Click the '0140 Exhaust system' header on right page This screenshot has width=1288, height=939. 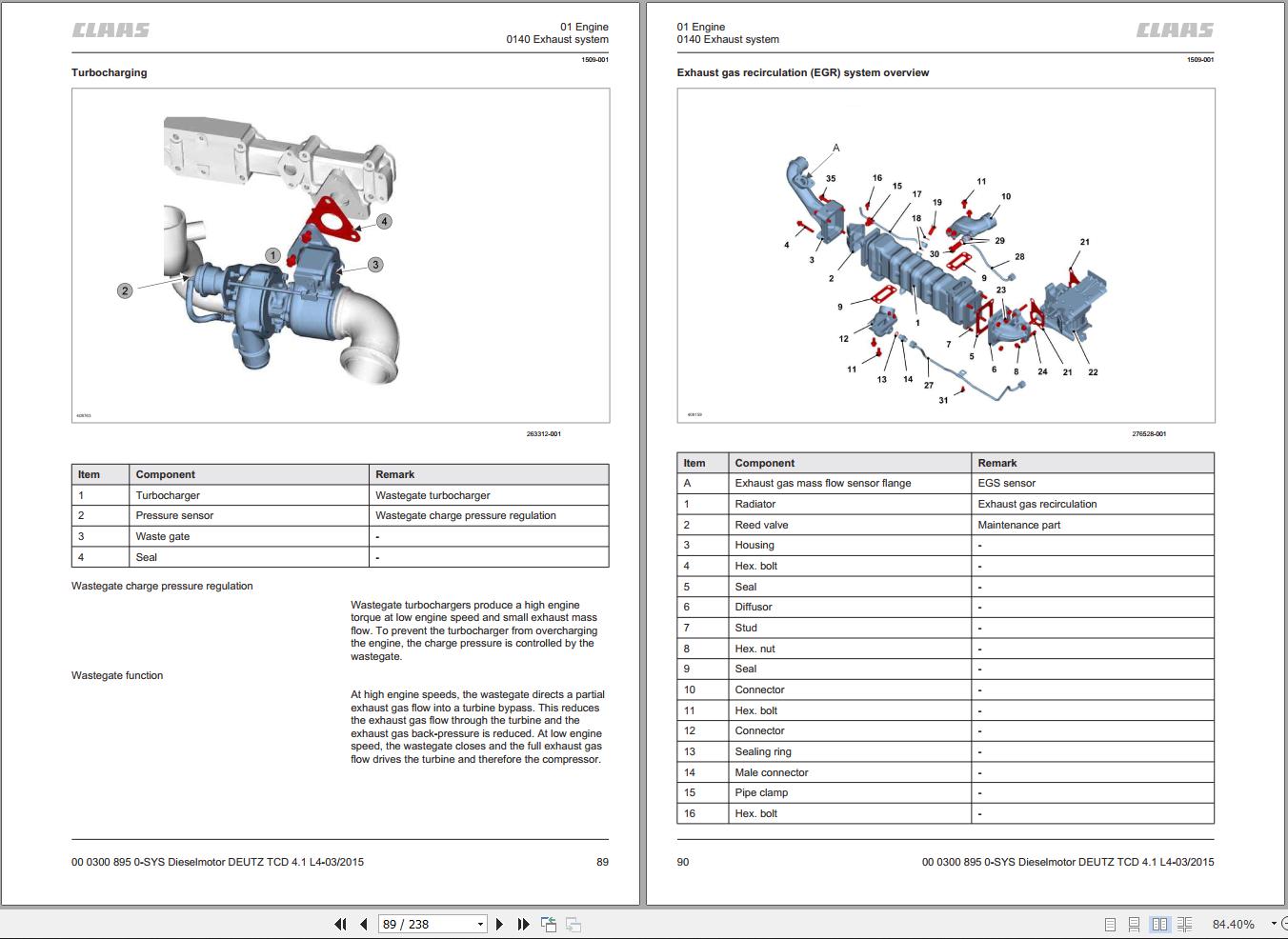pyautogui.click(x=728, y=40)
